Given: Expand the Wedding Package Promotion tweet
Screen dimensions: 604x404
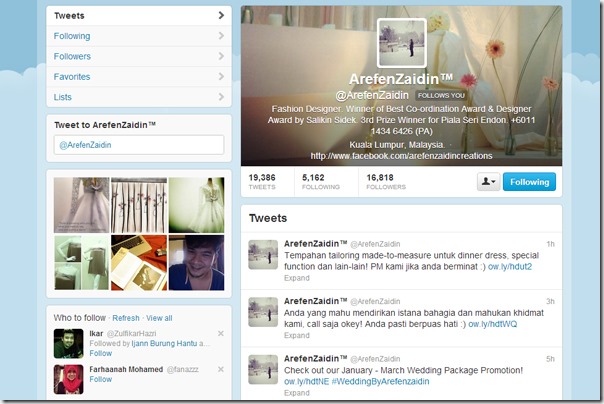Looking at the screenshot, I should [x=297, y=393].
